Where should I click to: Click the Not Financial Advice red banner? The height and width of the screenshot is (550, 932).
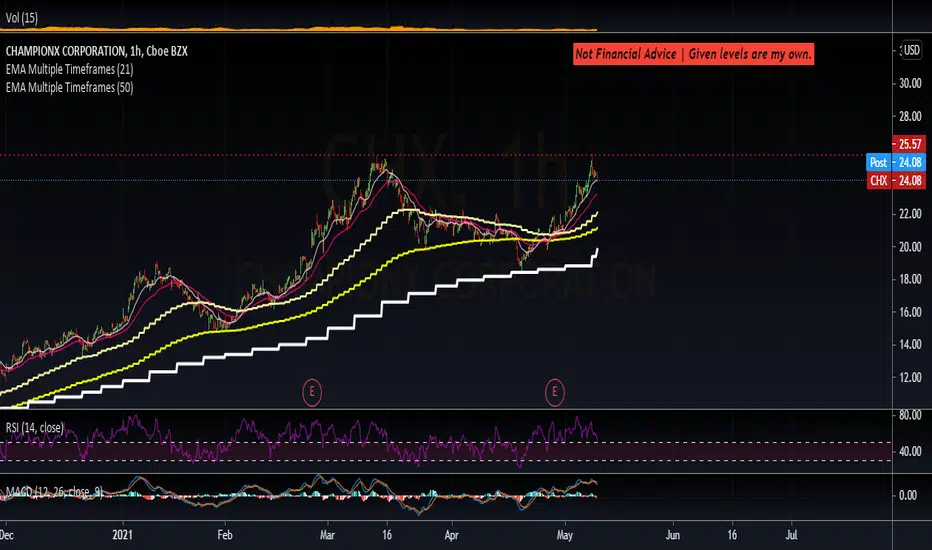(693, 54)
